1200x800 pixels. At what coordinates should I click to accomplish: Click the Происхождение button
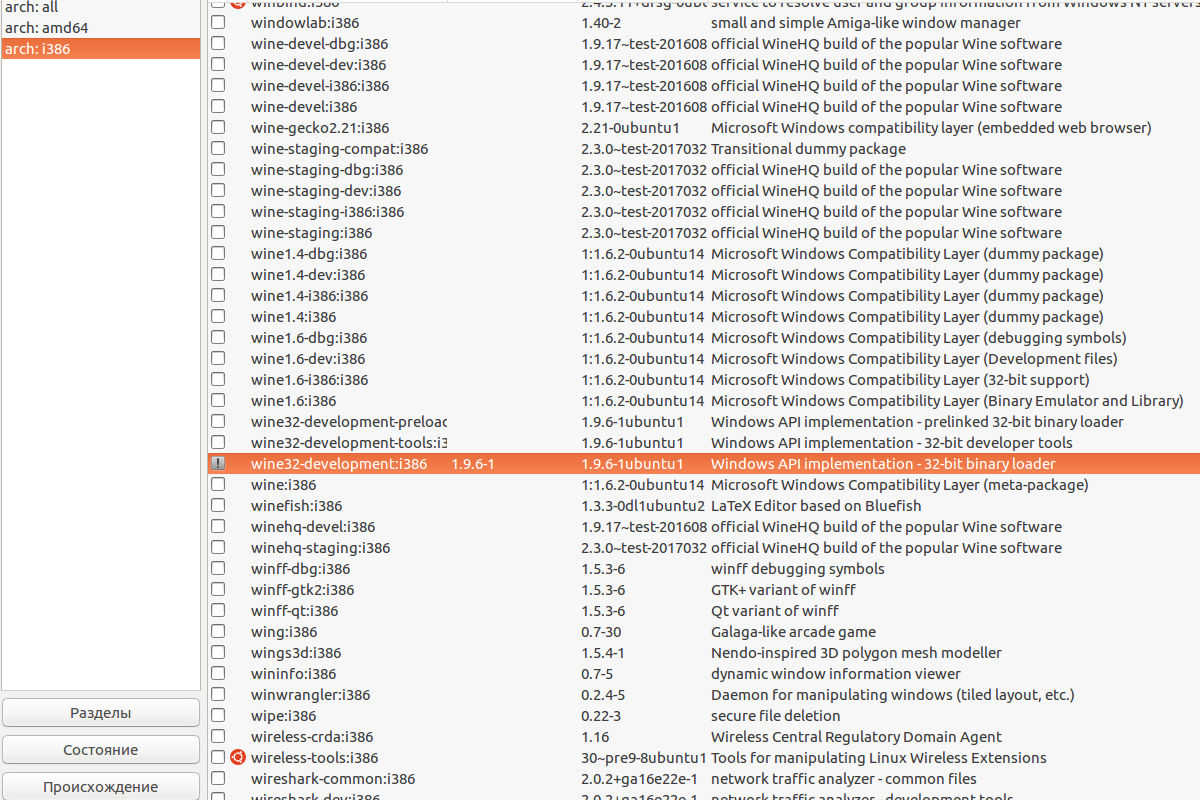pos(101,787)
